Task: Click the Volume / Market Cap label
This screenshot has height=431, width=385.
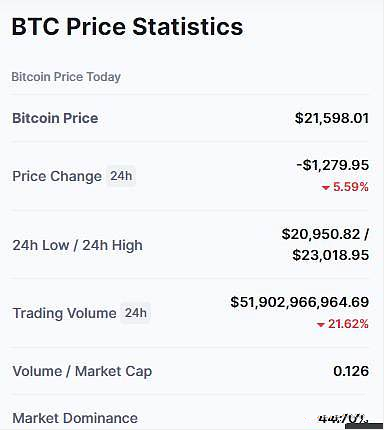Action: [x=82, y=371]
